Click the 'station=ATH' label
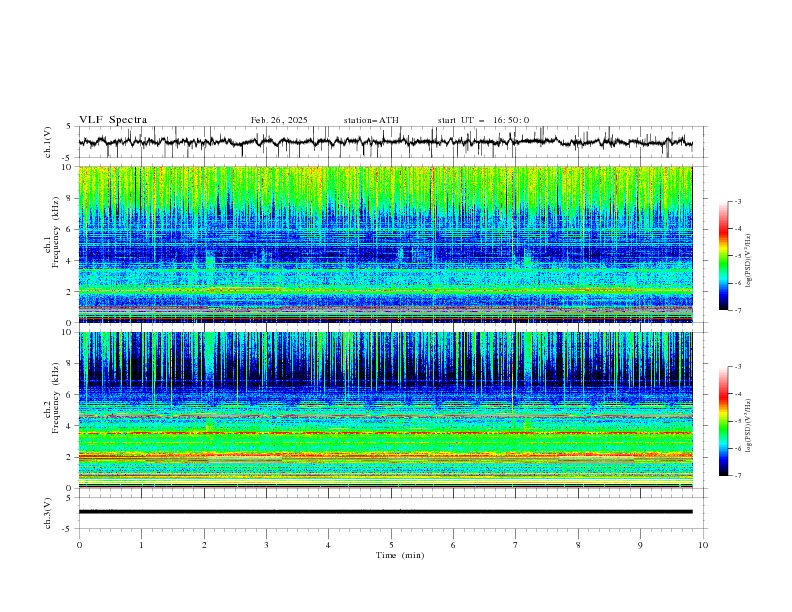Viewport: 792px width, 612px height. (371, 120)
